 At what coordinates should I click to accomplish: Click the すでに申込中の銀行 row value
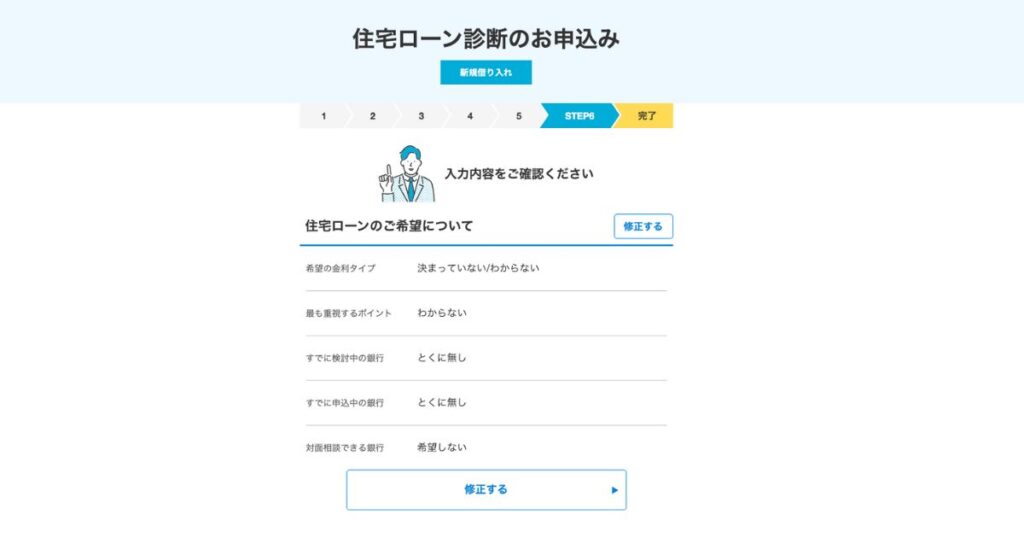(x=442, y=402)
